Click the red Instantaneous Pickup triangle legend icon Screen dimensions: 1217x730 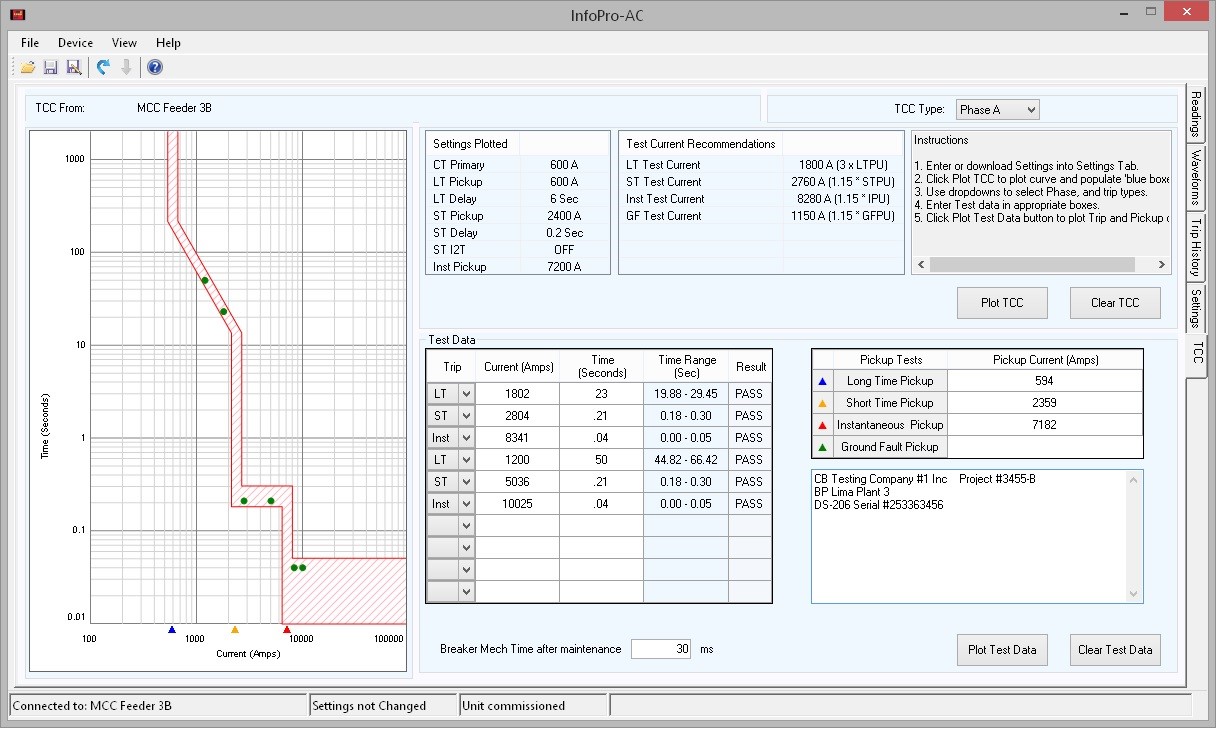tap(823, 425)
